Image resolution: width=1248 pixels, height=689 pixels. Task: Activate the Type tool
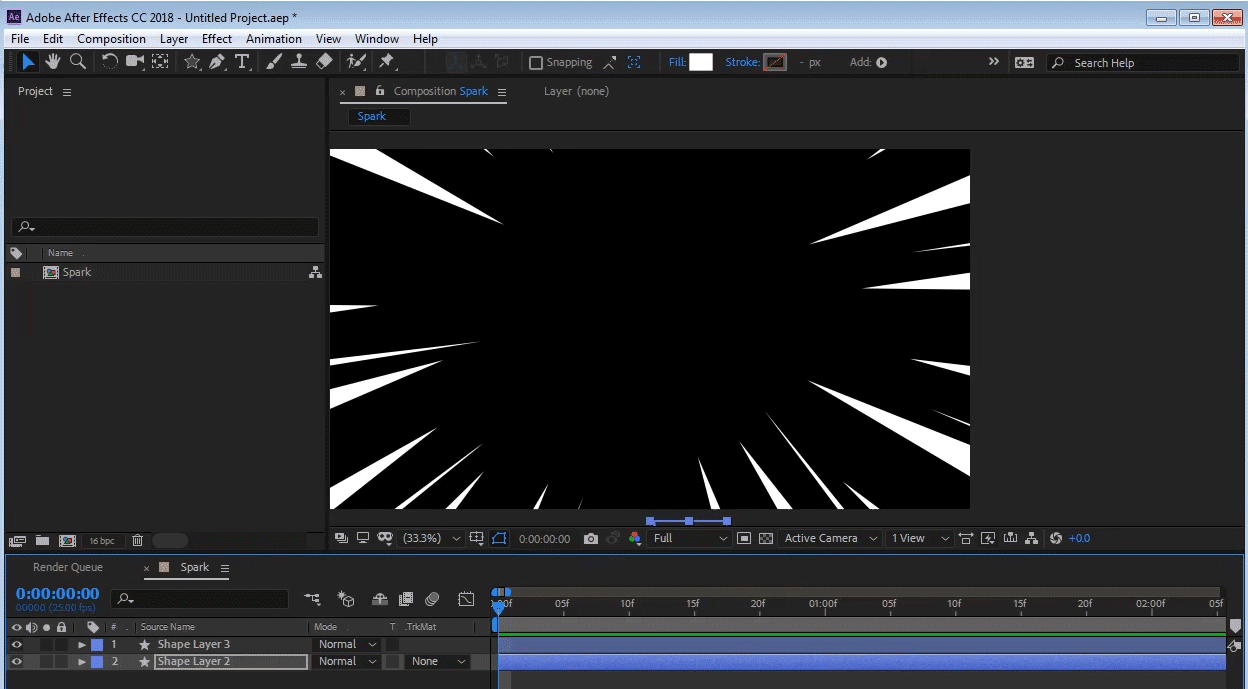(x=242, y=61)
